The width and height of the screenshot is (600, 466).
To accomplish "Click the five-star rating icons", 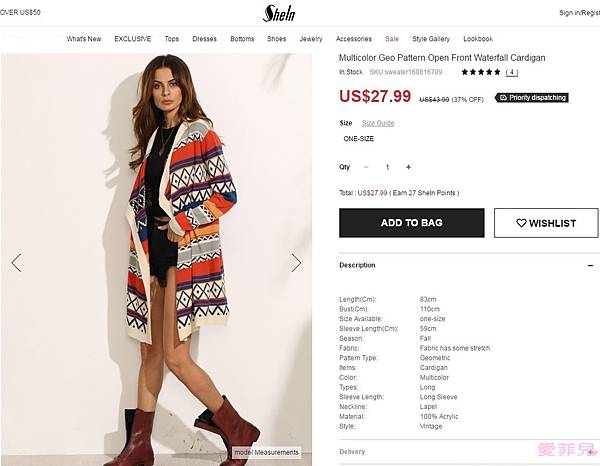I will (x=481, y=72).
